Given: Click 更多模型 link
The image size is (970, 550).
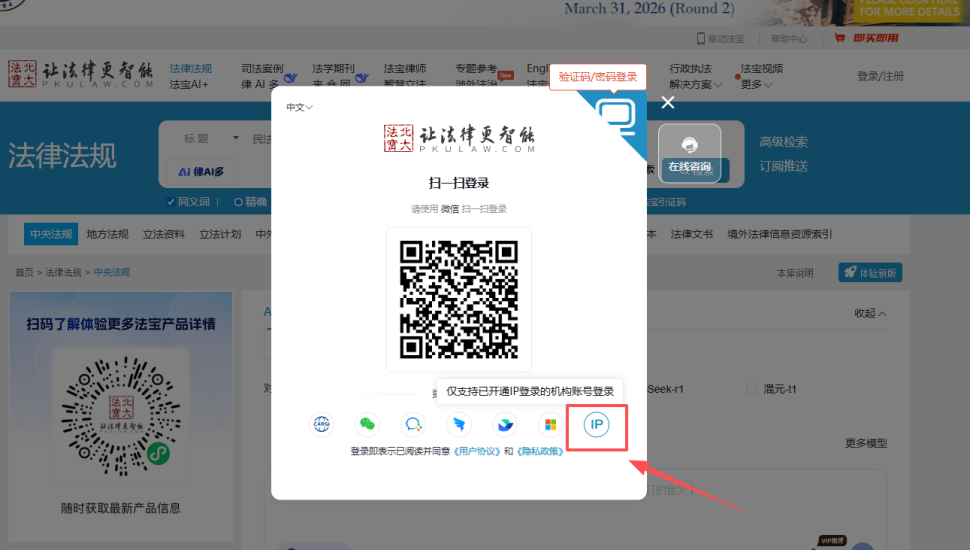Looking at the screenshot, I should click(x=866, y=444).
